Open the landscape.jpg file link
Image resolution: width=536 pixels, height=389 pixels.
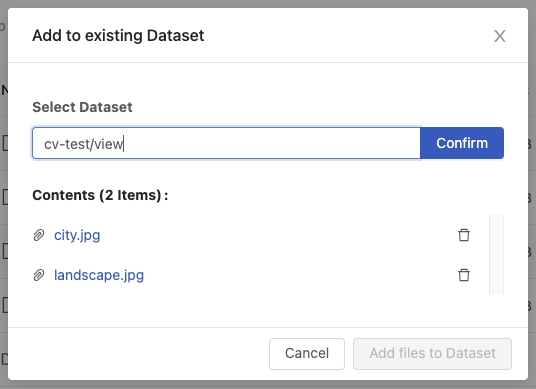(x=99, y=276)
